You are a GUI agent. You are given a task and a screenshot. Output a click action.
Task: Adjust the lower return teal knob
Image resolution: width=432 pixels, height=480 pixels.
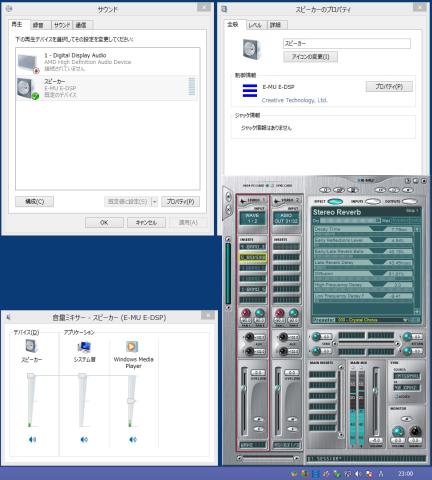407,350
